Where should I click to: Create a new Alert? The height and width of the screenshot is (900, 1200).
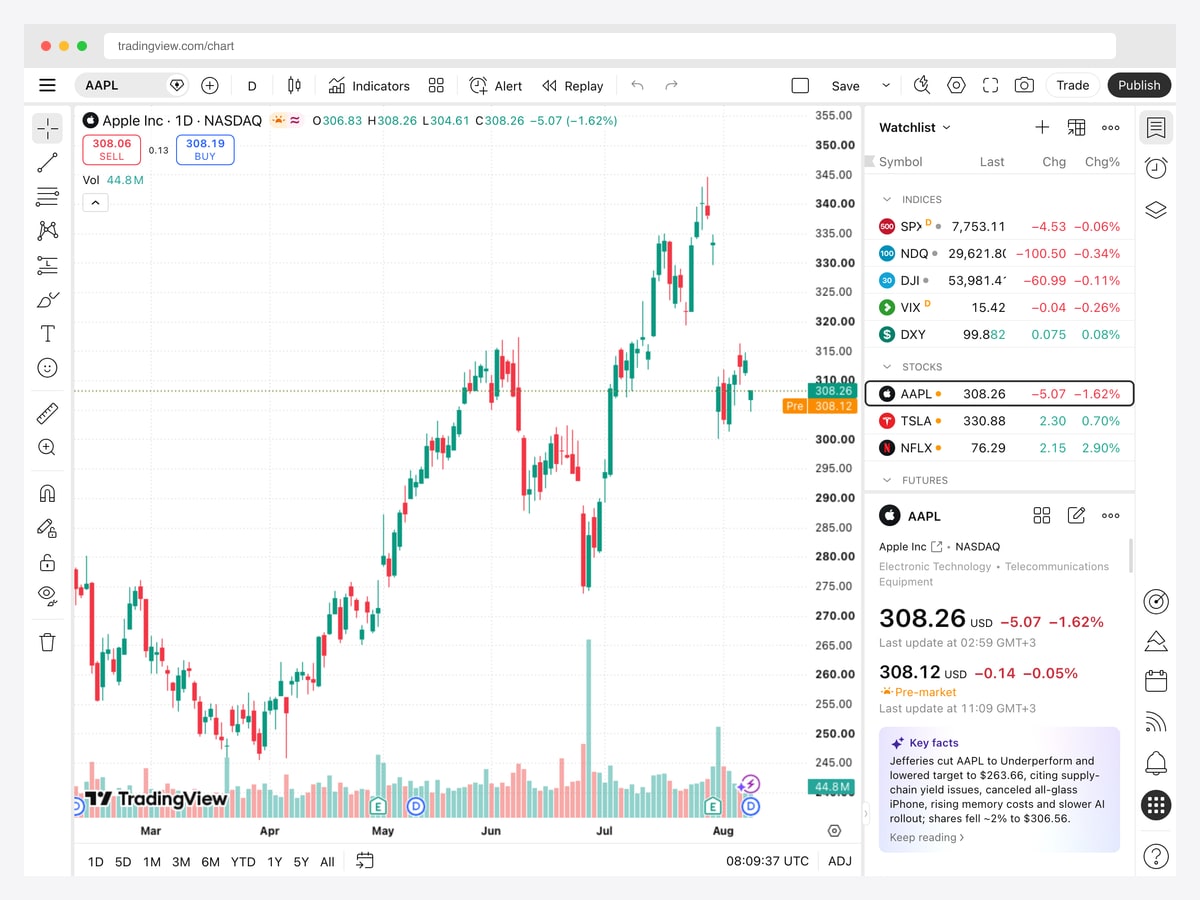click(496, 86)
